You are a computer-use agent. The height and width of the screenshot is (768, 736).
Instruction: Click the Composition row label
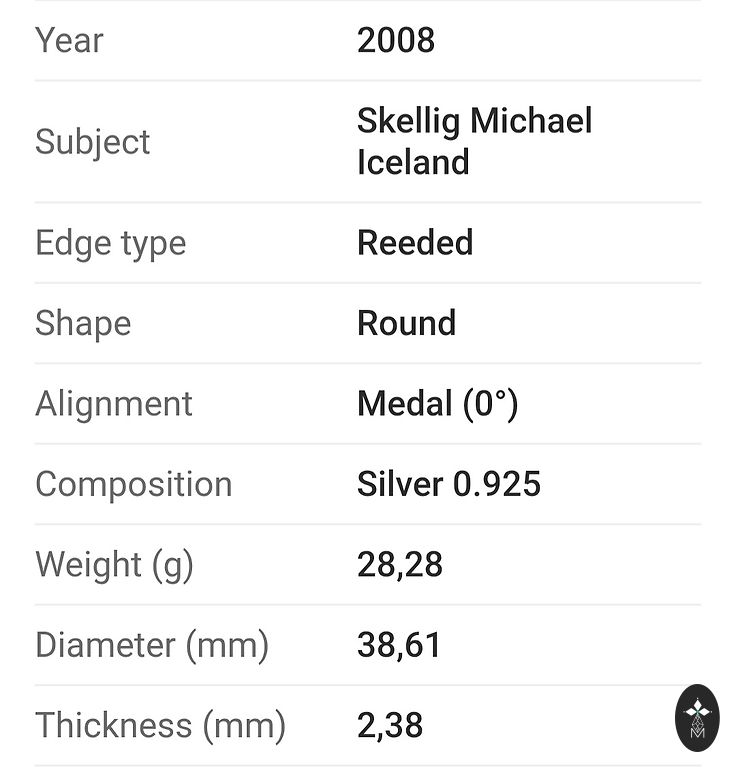pyautogui.click(x=133, y=484)
